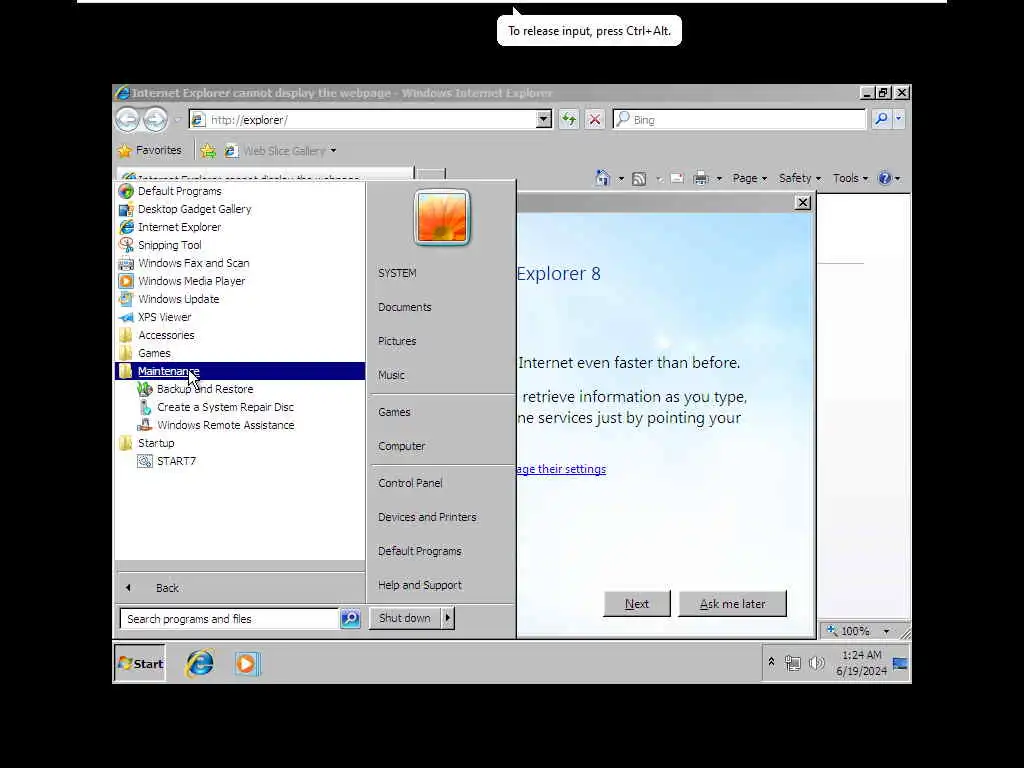Open Control Panel
The width and height of the screenshot is (1024, 768).
[x=409, y=483]
